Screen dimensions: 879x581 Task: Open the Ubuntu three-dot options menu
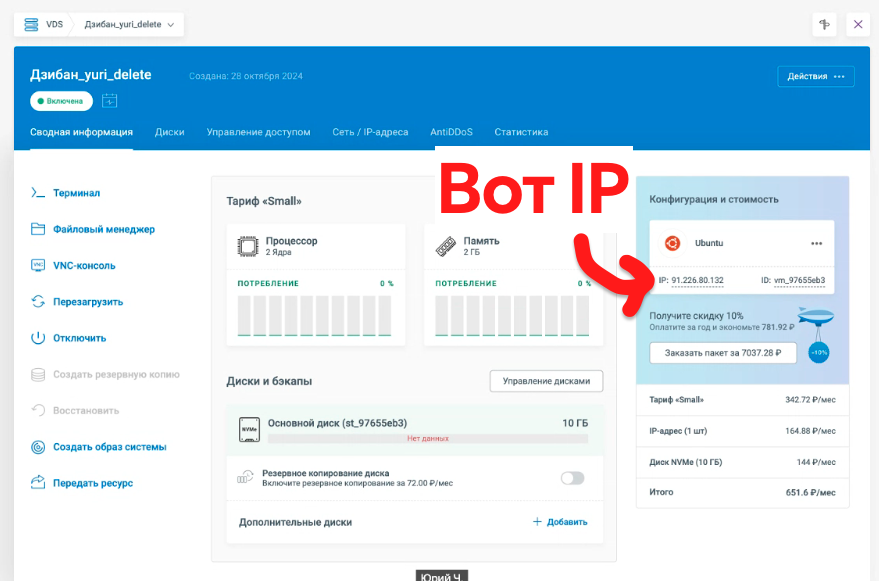816,243
